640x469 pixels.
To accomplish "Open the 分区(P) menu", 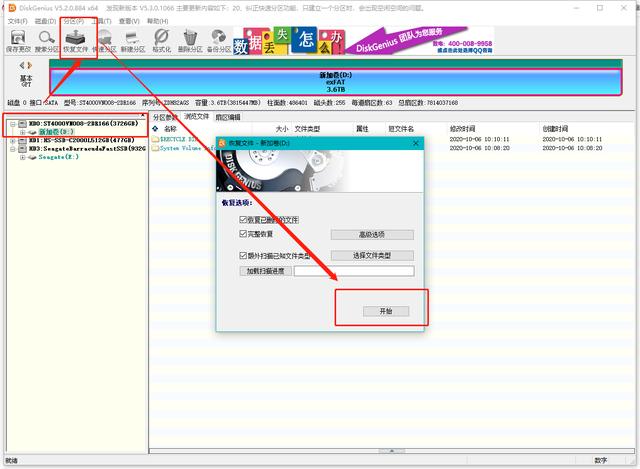I will tap(73, 21).
